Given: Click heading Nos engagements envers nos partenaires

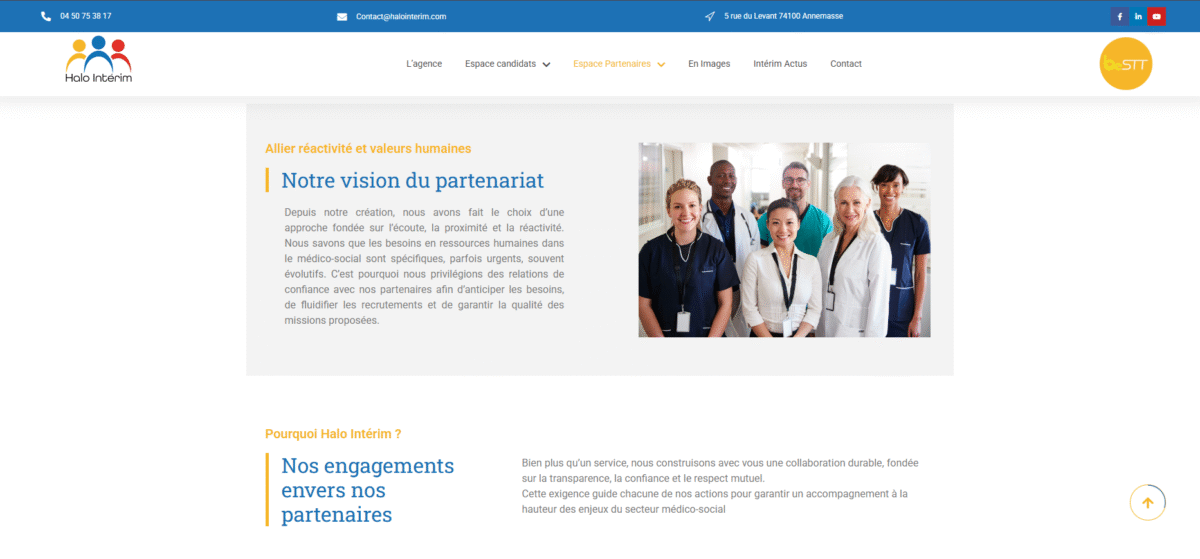Looking at the screenshot, I should [x=367, y=490].
